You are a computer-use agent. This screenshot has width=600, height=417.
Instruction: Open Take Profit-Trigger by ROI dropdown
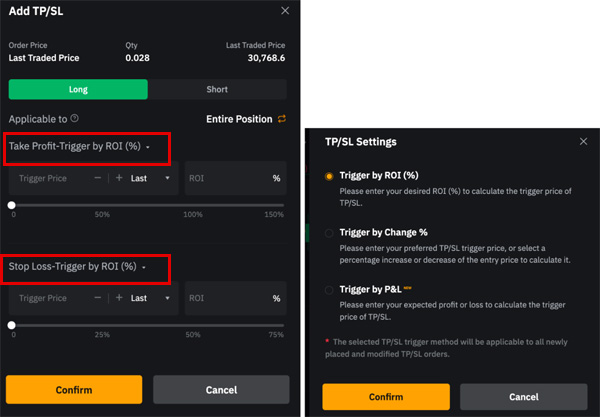[x=79, y=147]
